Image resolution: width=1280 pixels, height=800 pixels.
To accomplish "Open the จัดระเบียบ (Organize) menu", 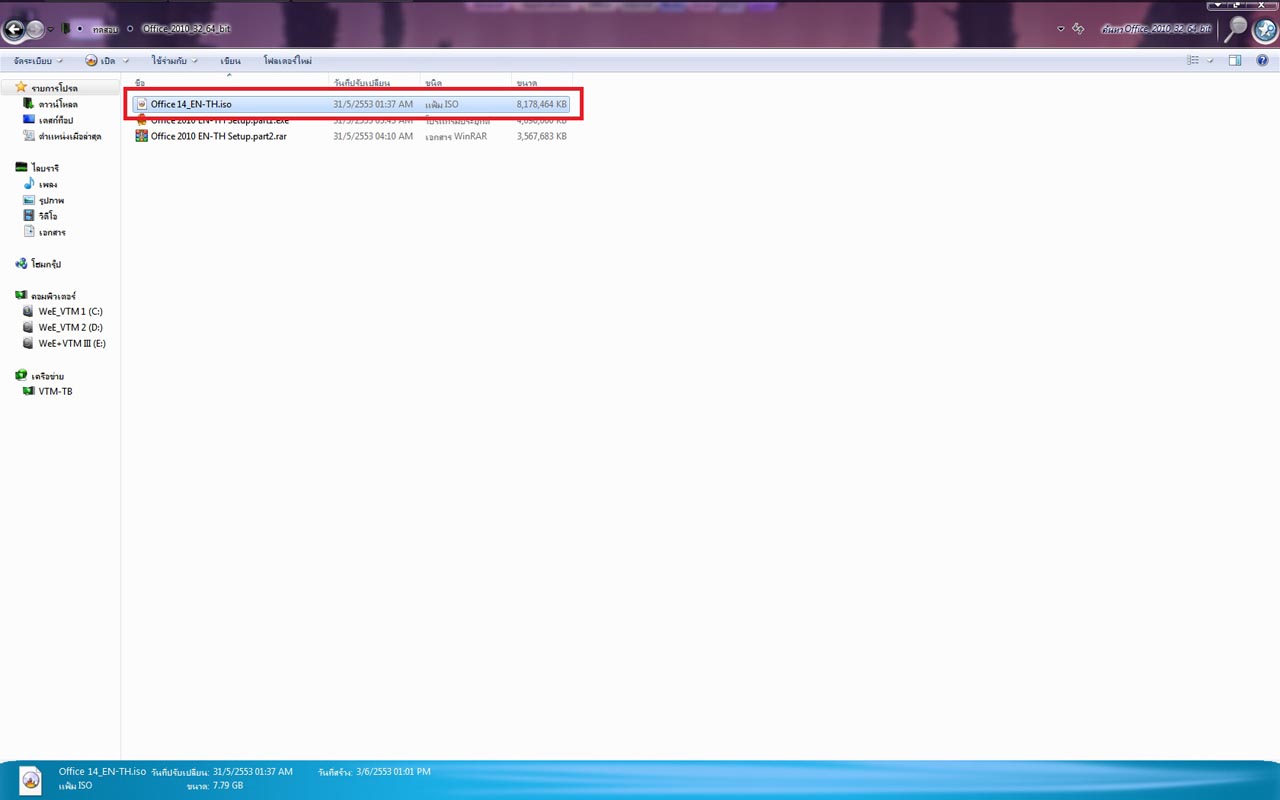I will [x=39, y=61].
